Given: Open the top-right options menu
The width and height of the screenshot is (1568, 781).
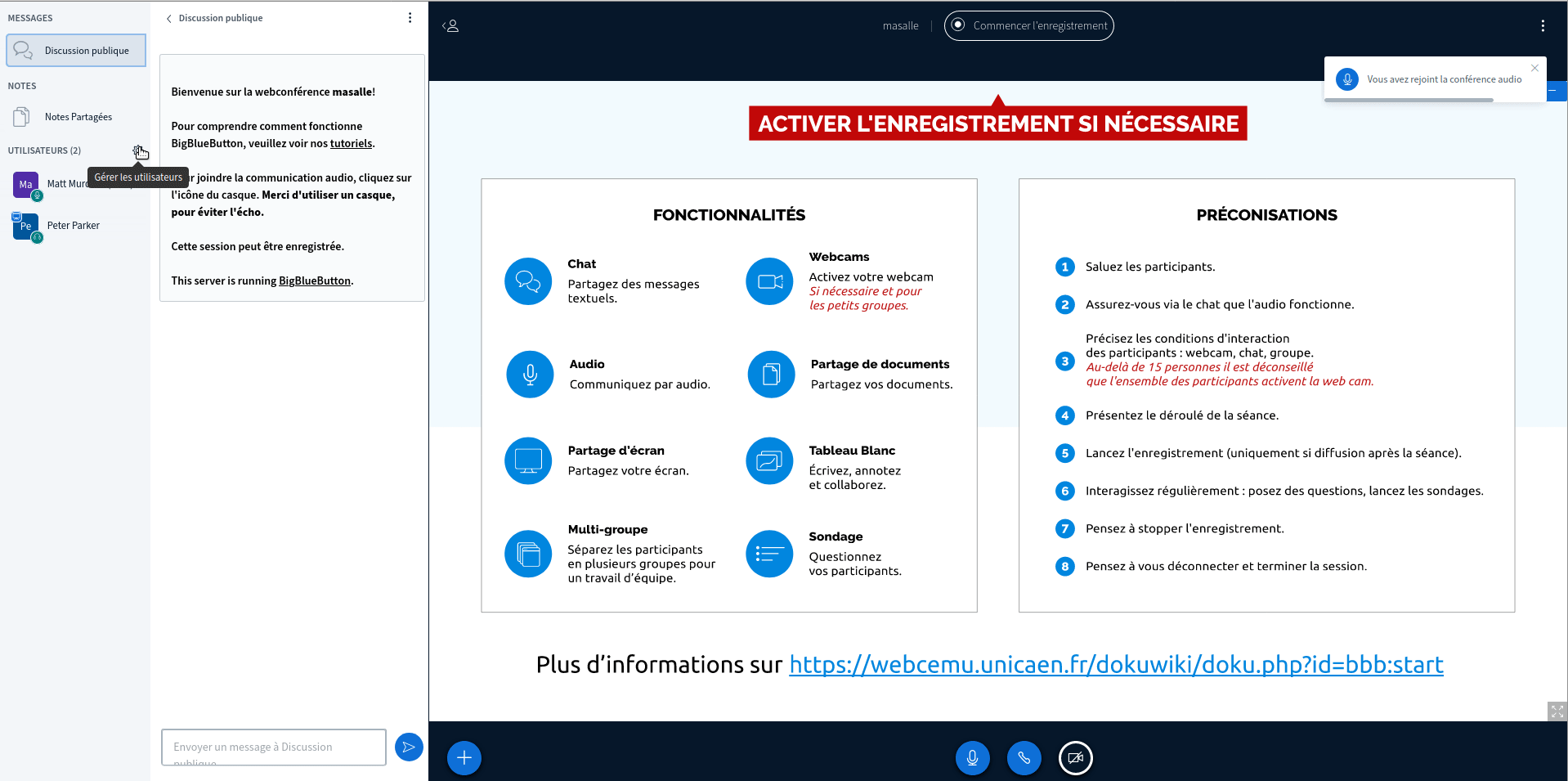Looking at the screenshot, I should point(1542,26).
